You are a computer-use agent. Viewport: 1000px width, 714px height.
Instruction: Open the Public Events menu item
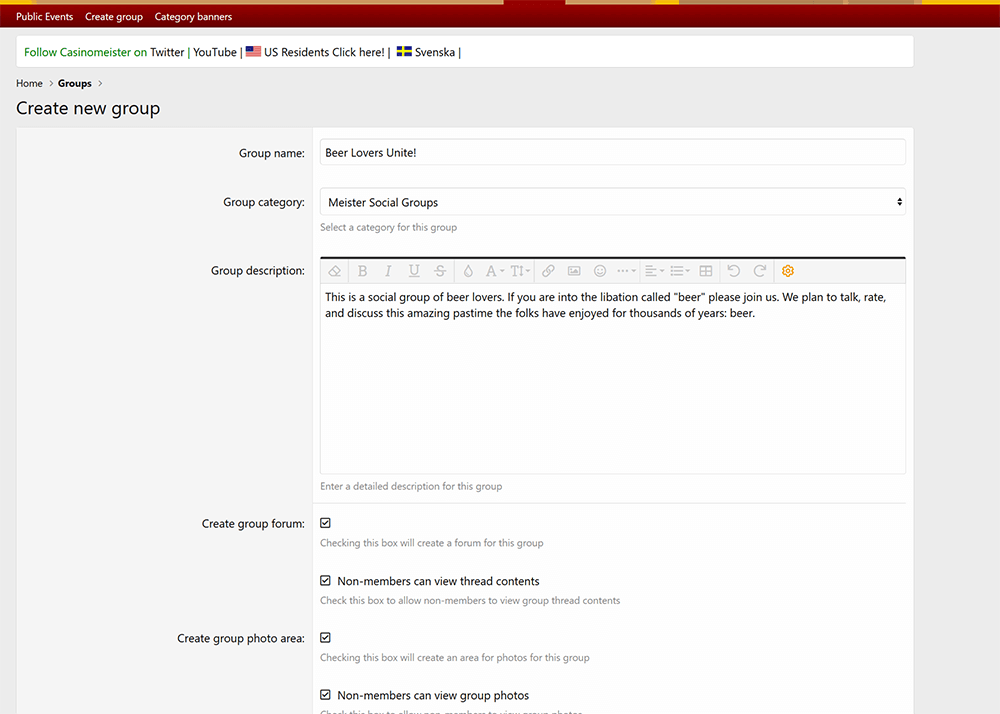(45, 17)
